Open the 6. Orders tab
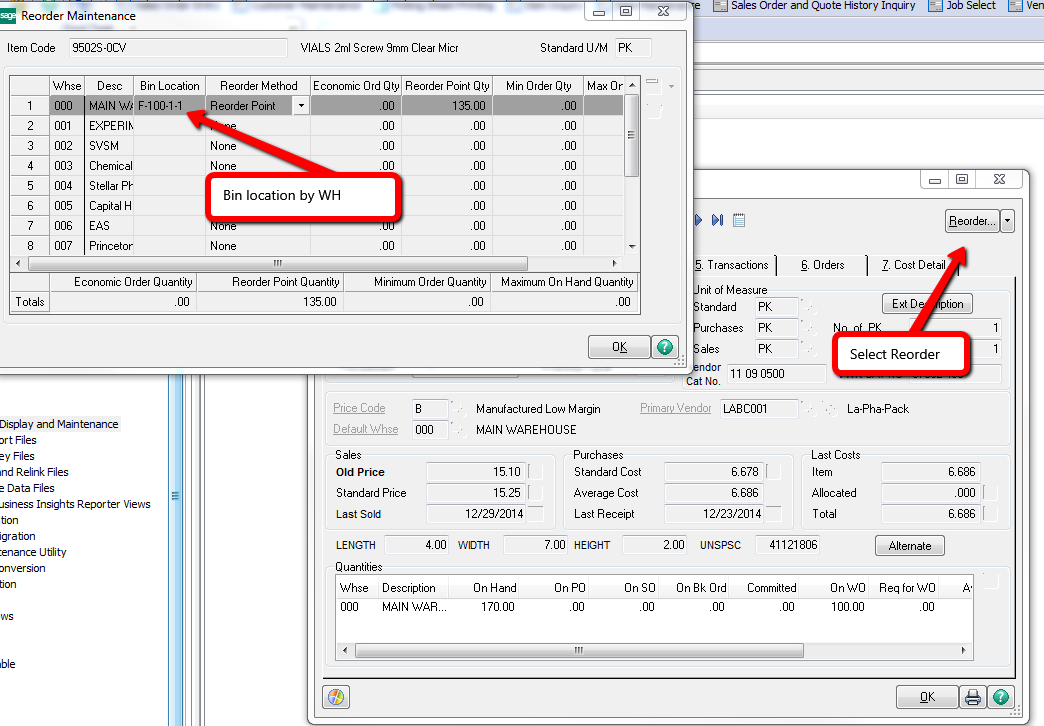This screenshot has width=1044, height=726. (822, 265)
